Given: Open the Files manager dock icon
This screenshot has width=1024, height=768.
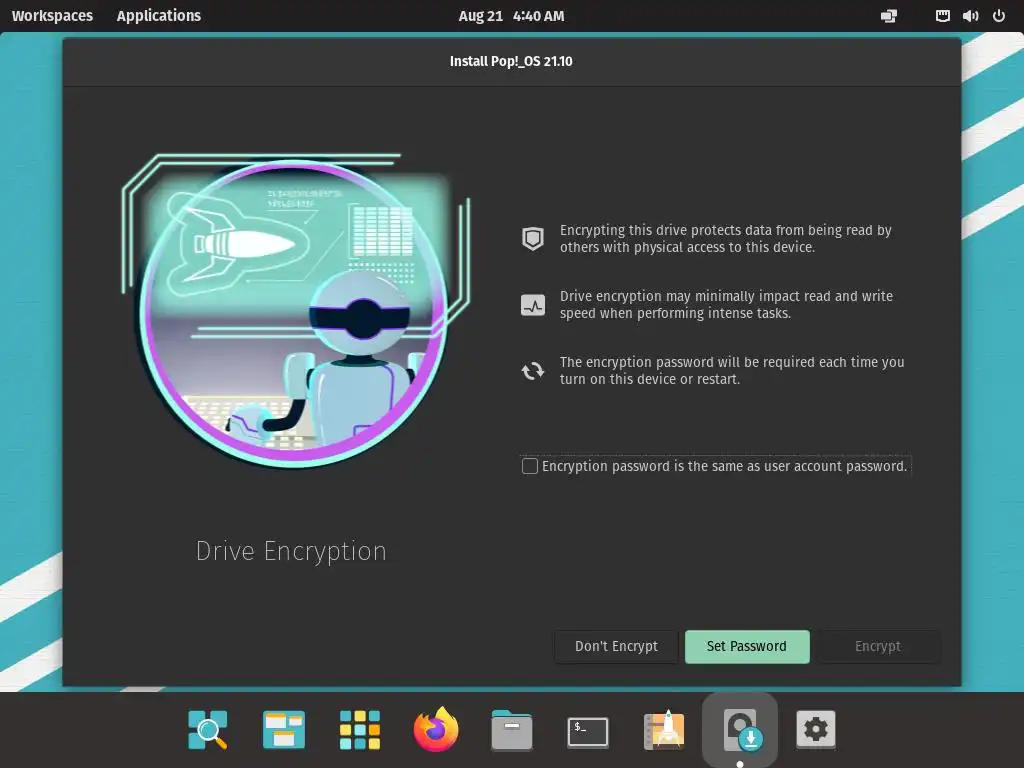Looking at the screenshot, I should point(512,729).
